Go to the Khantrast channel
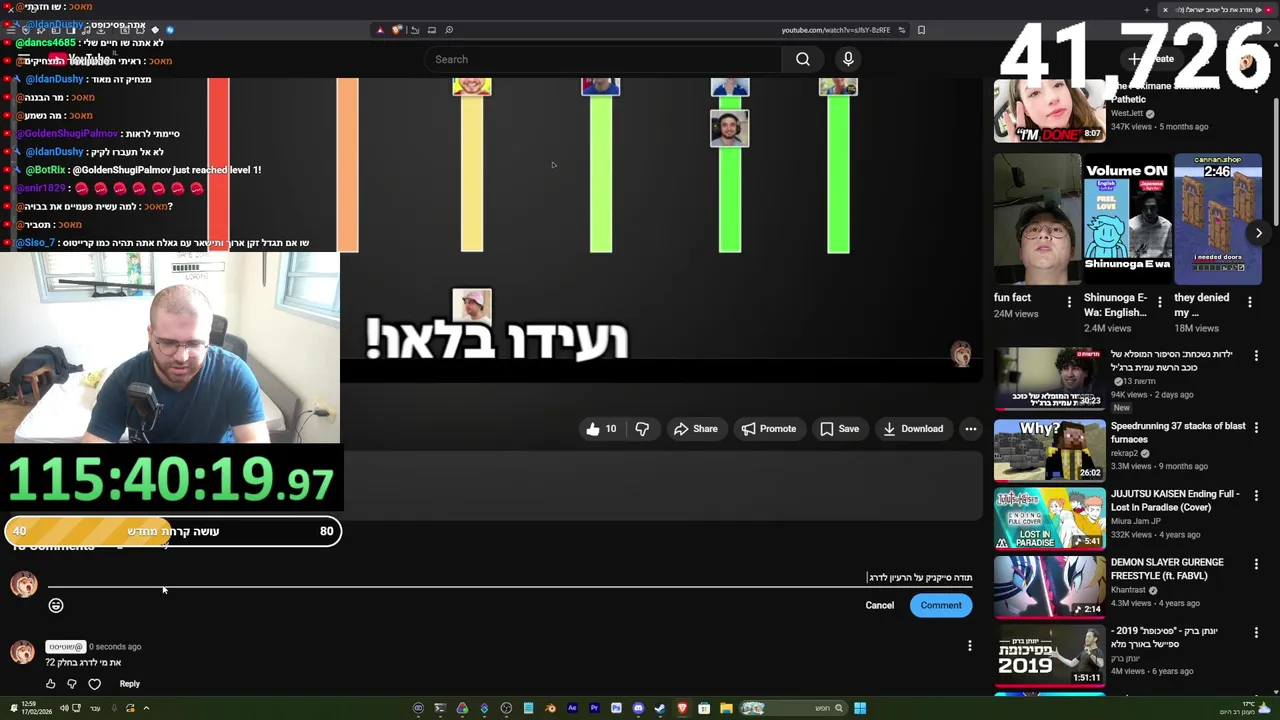The width and height of the screenshot is (1280, 720). click(1129, 590)
